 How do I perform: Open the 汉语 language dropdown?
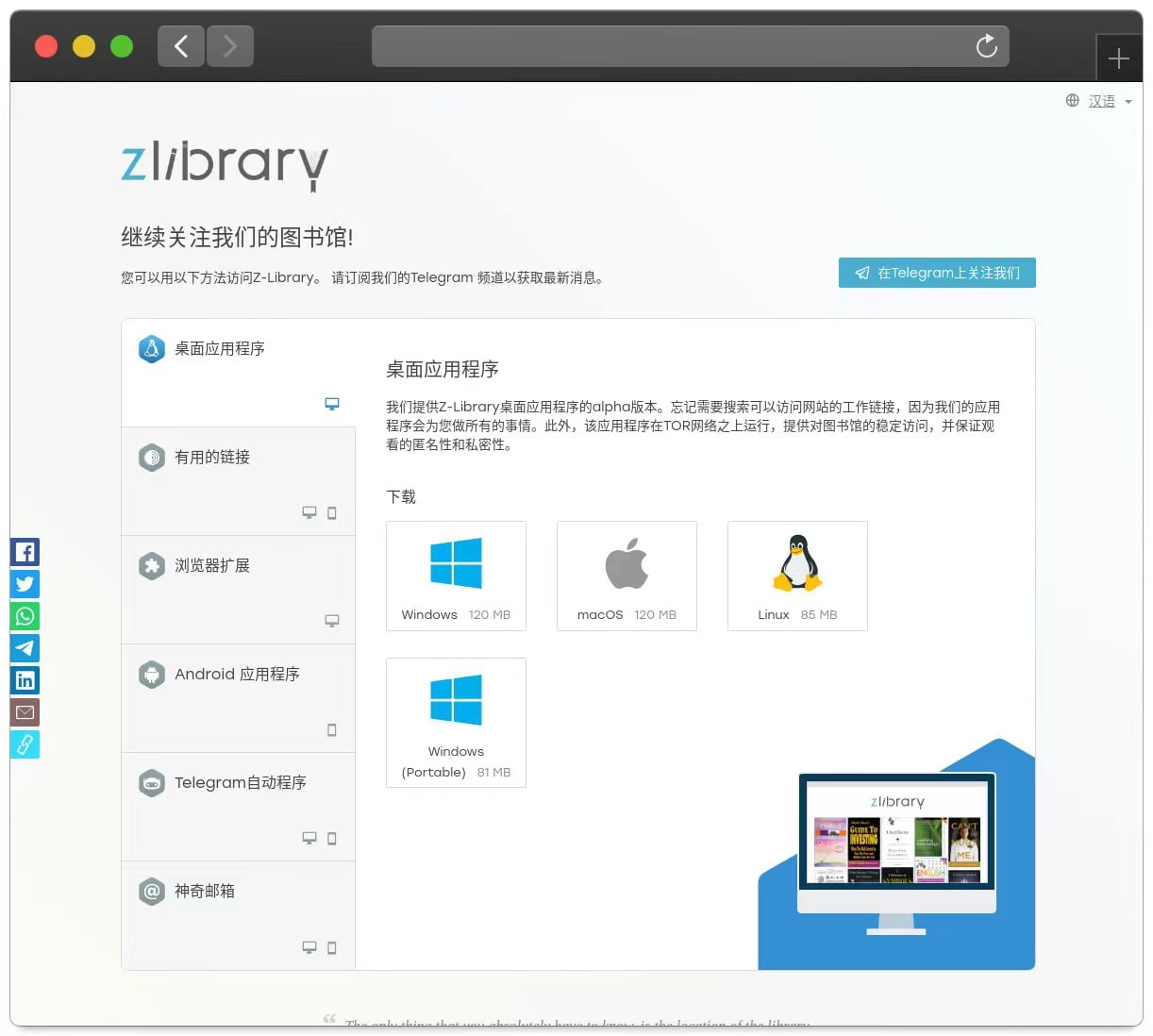(1102, 100)
